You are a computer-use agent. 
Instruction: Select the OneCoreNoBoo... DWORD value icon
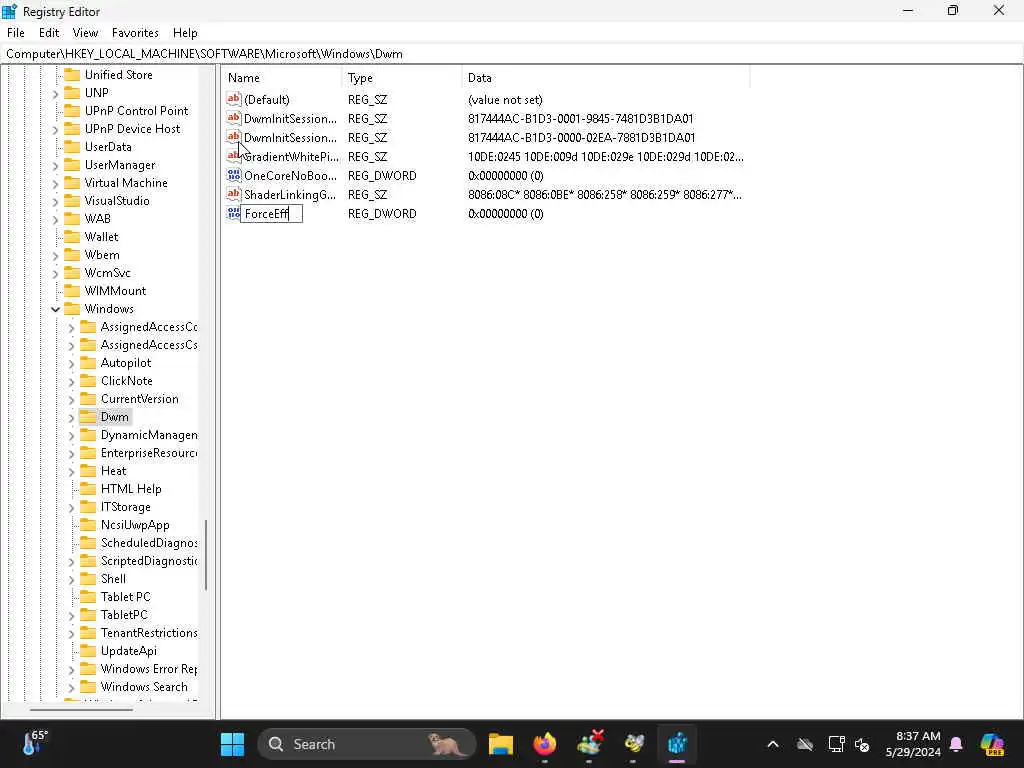tap(234, 176)
